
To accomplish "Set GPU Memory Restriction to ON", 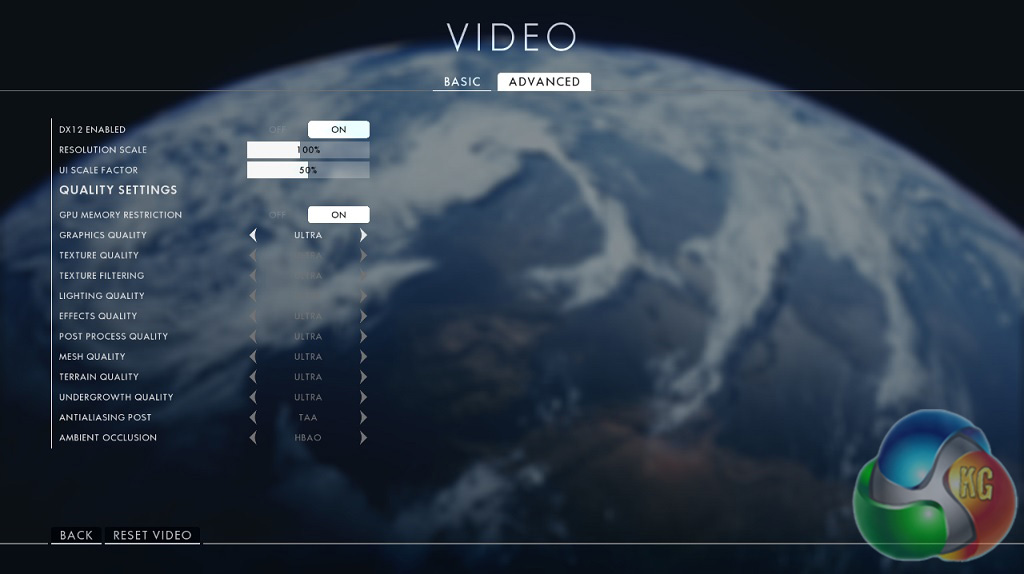I will point(338,214).
